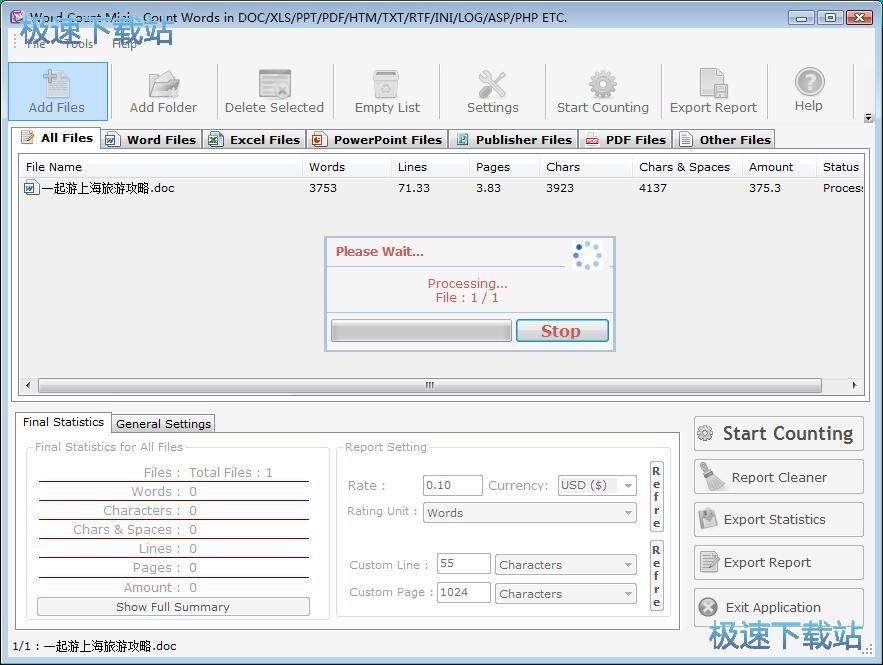The height and width of the screenshot is (665, 883).
Task: Open the Report Cleaner button
Action: [x=778, y=477]
